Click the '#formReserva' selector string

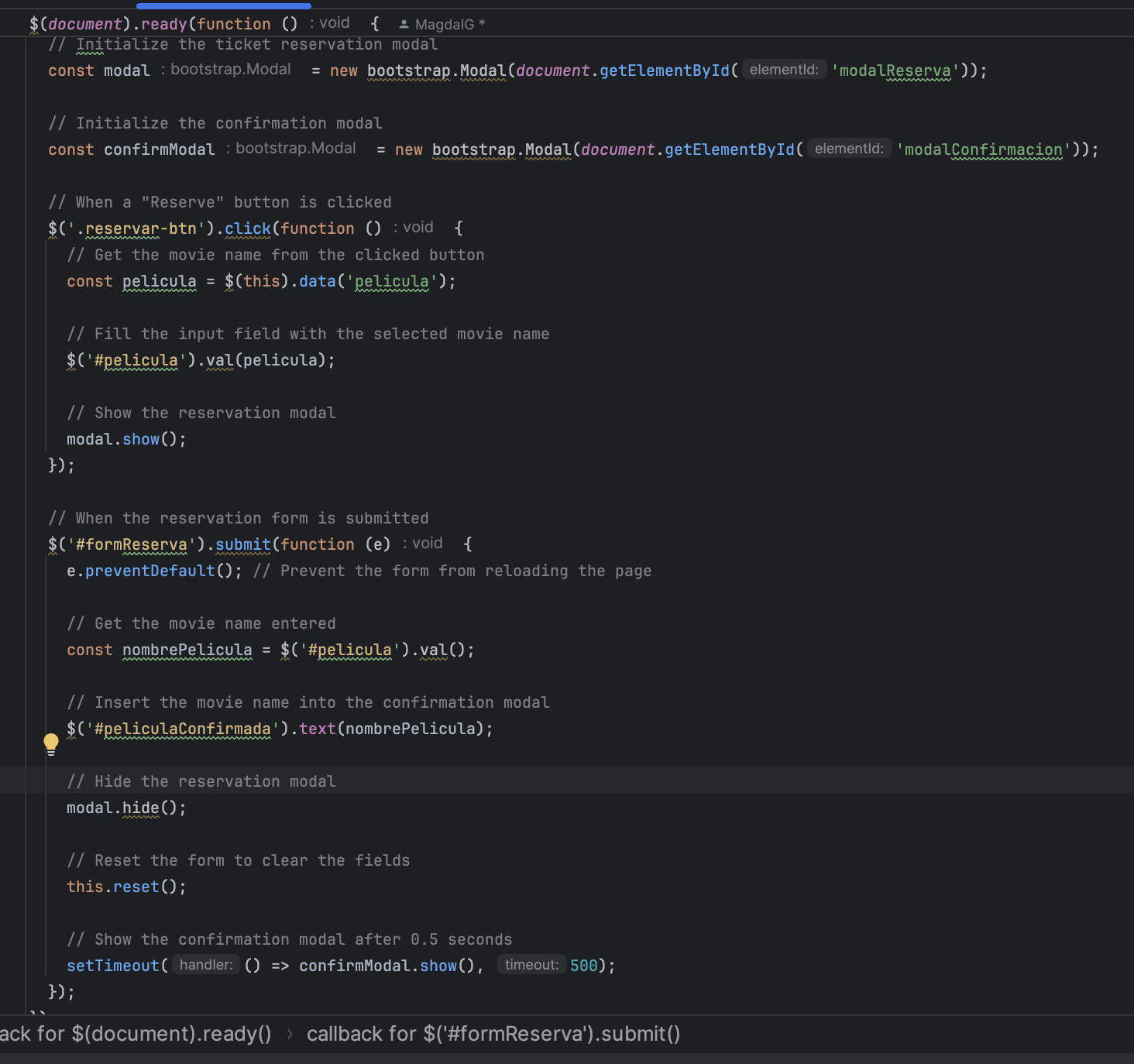coord(132,544)
